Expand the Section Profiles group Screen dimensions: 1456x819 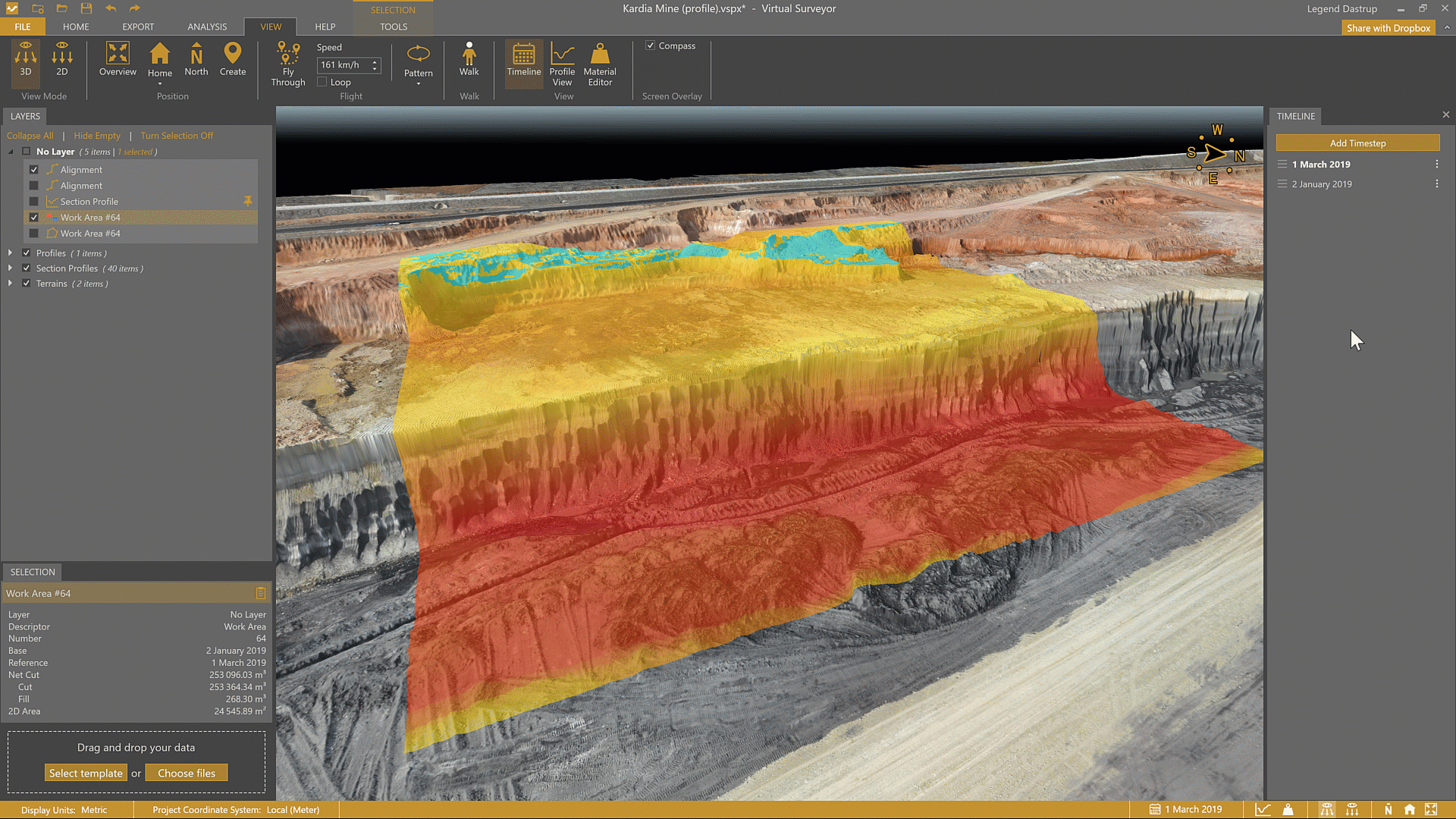tap(10, 268)
